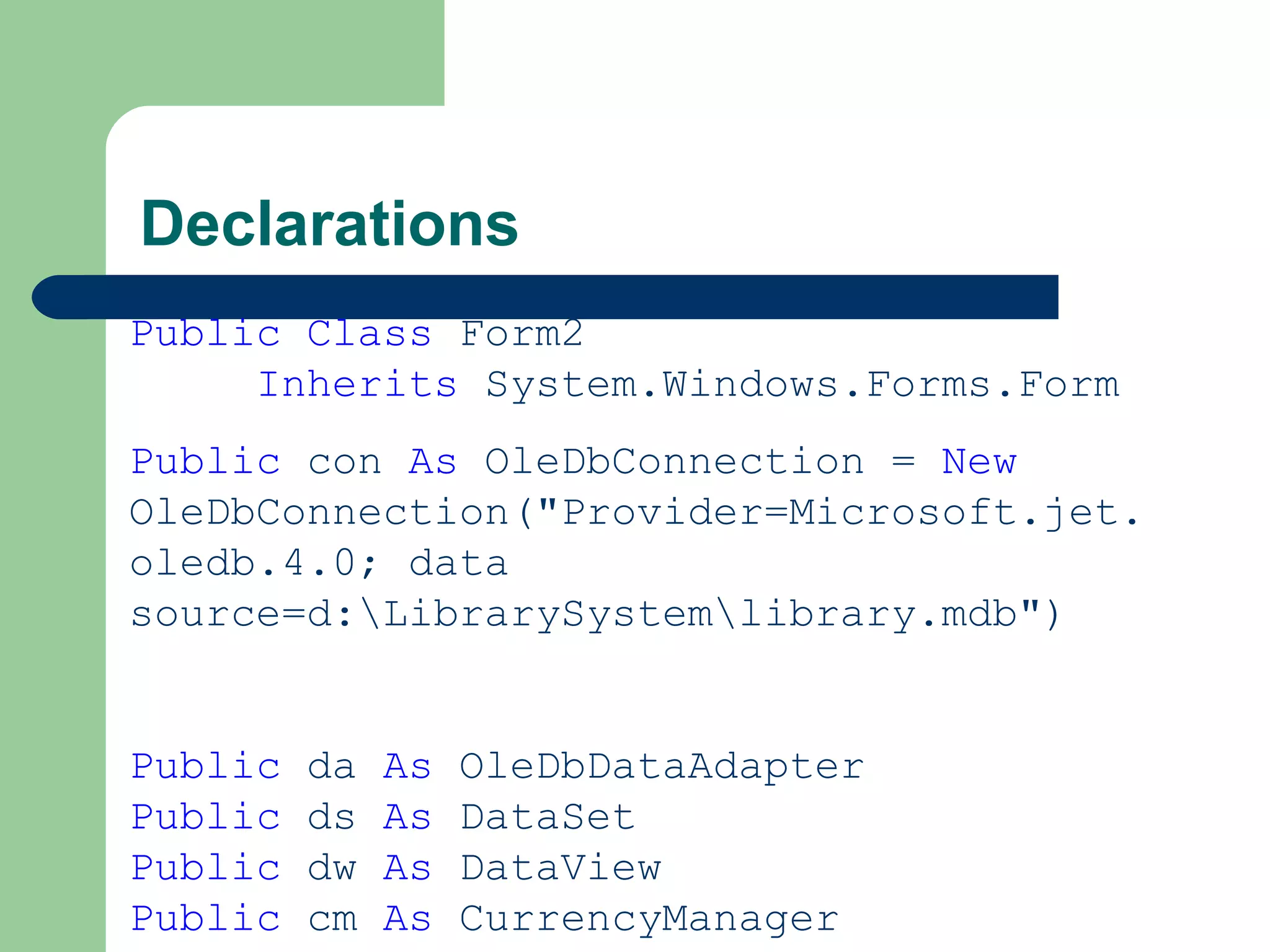
Task: Click the 'Form2' class name
Action: [522, 334]
